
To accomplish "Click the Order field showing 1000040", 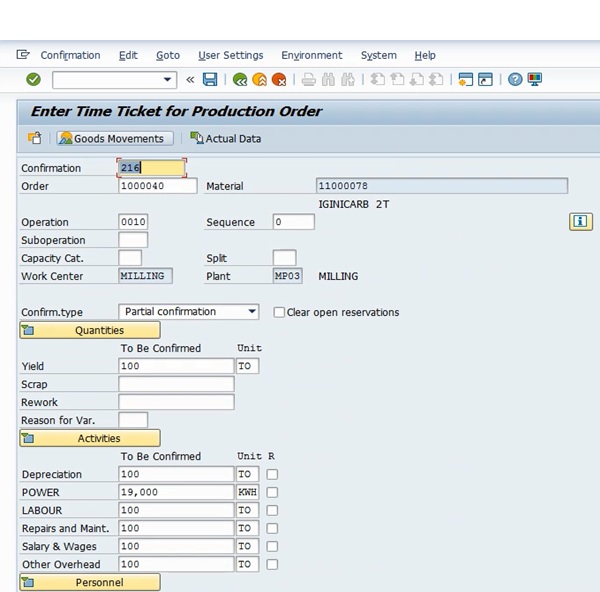I will (x=158, y=186).
